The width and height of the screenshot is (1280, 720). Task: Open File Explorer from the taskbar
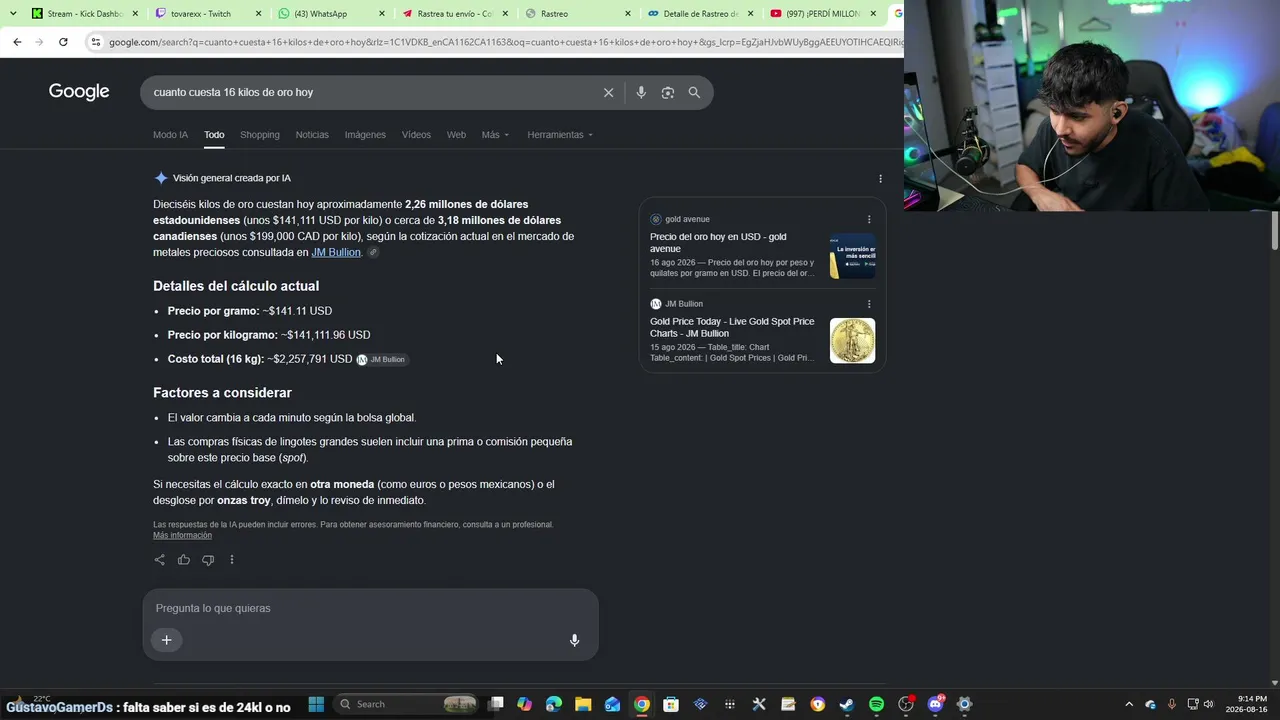583,704
